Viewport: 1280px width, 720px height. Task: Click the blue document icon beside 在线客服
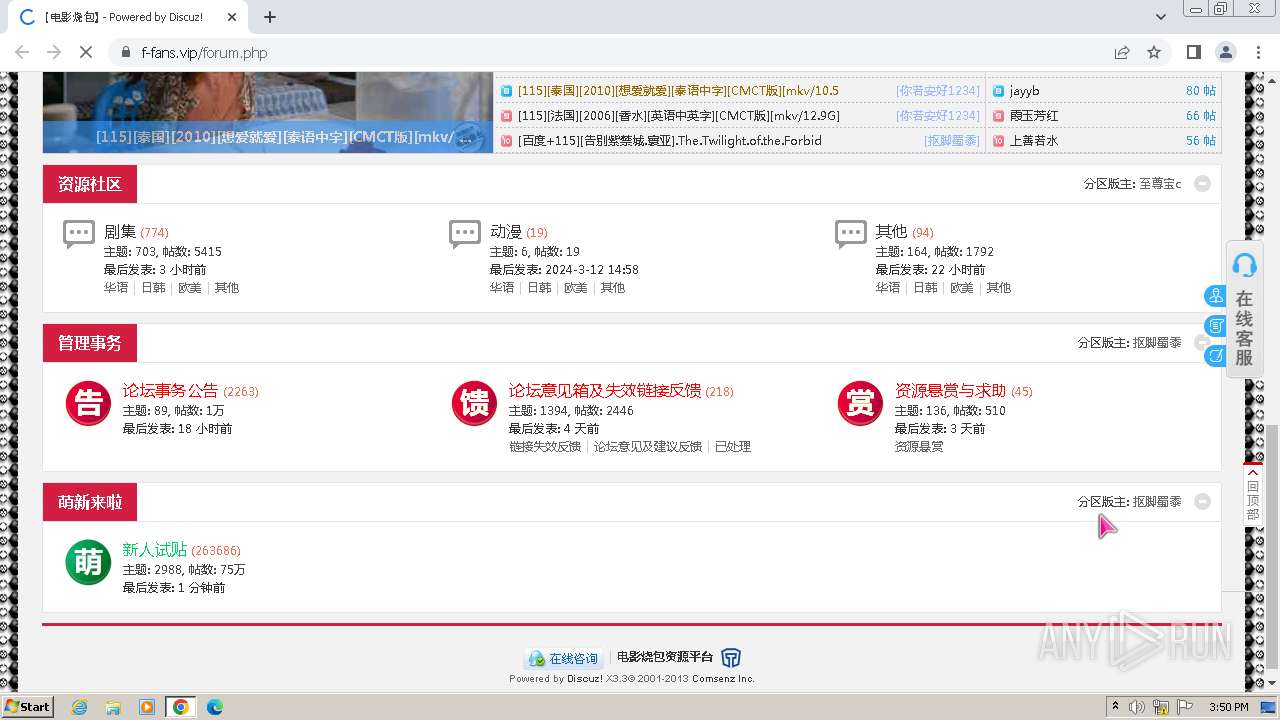point(1215,326)
